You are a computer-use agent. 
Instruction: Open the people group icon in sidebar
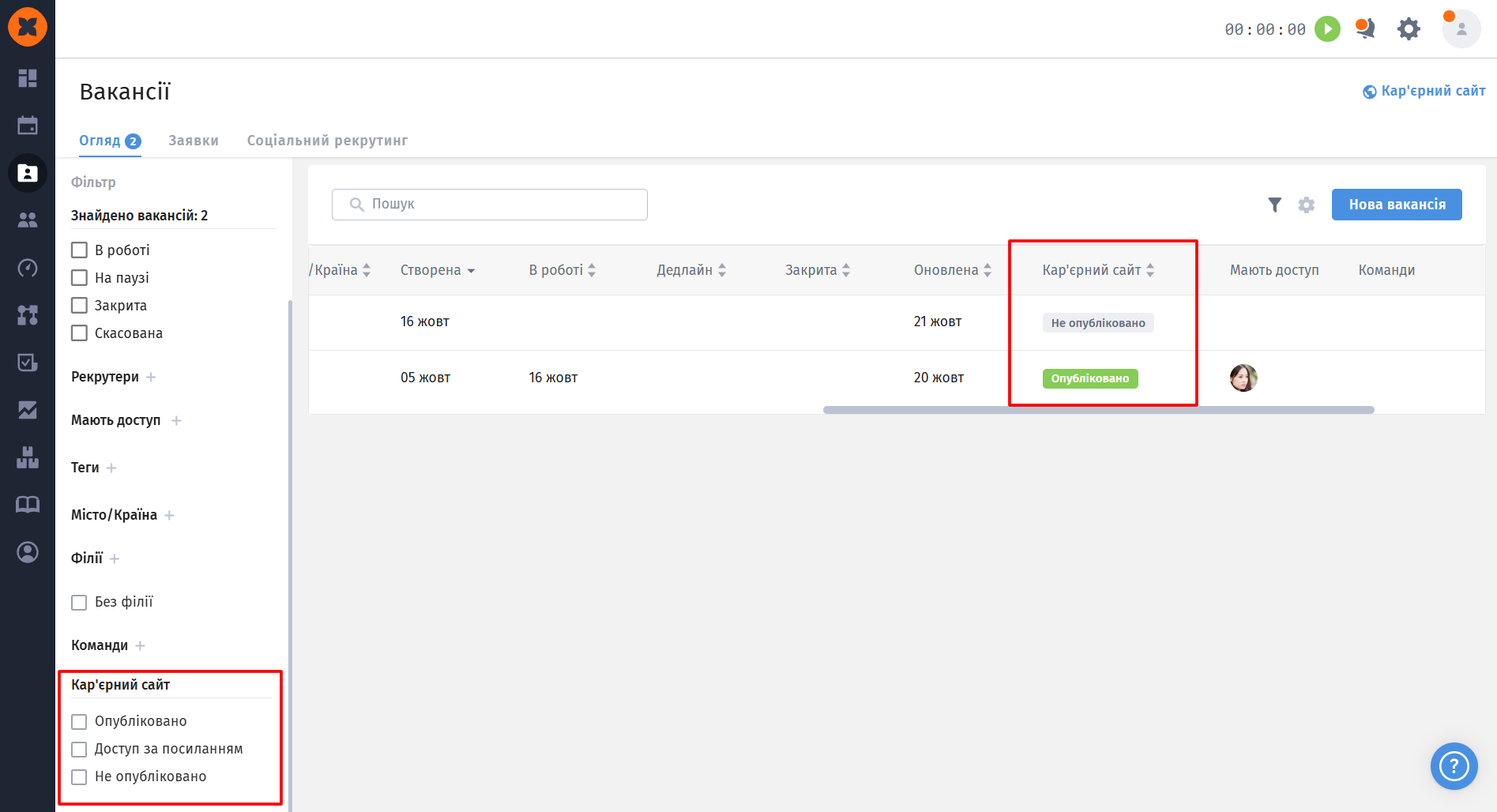click(28, 220)
